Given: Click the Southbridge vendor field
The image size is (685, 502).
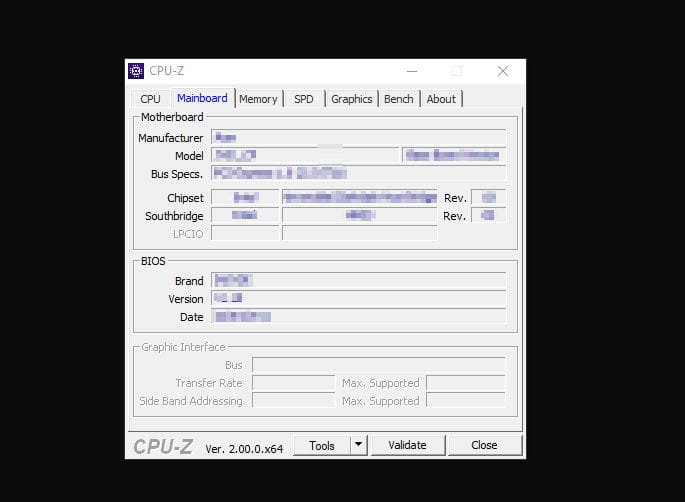Looking at the screenshot, I should click(x=245, y=215).
